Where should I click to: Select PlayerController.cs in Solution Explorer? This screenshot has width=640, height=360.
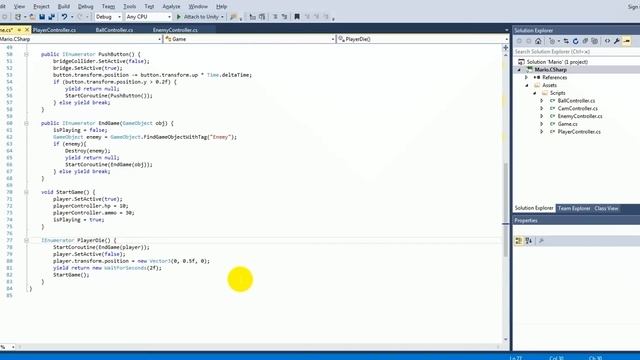[x=579, y=132]
